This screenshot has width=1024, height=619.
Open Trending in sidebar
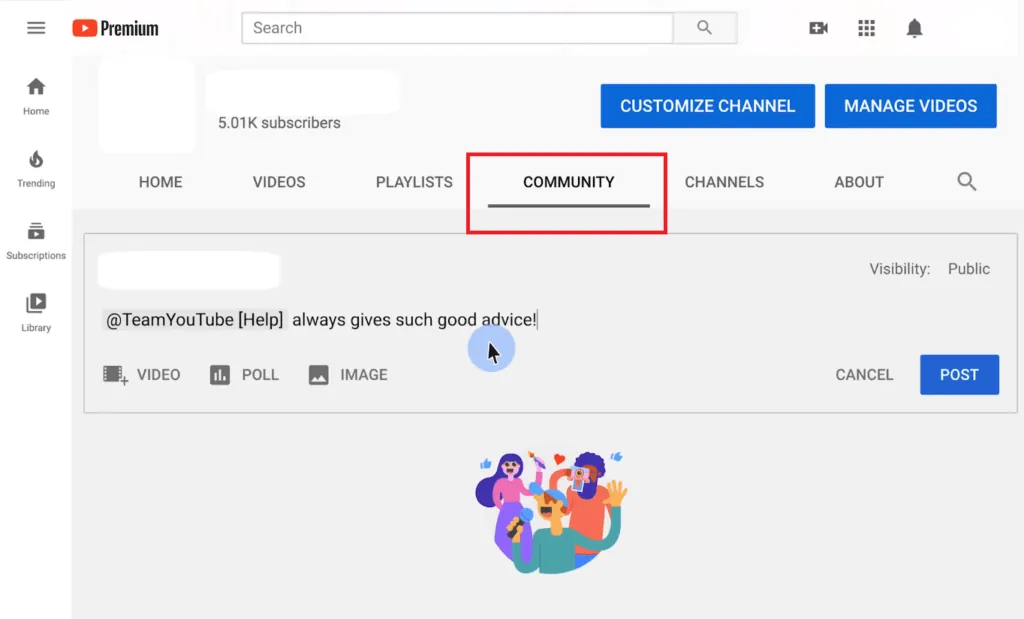point(36,169)
